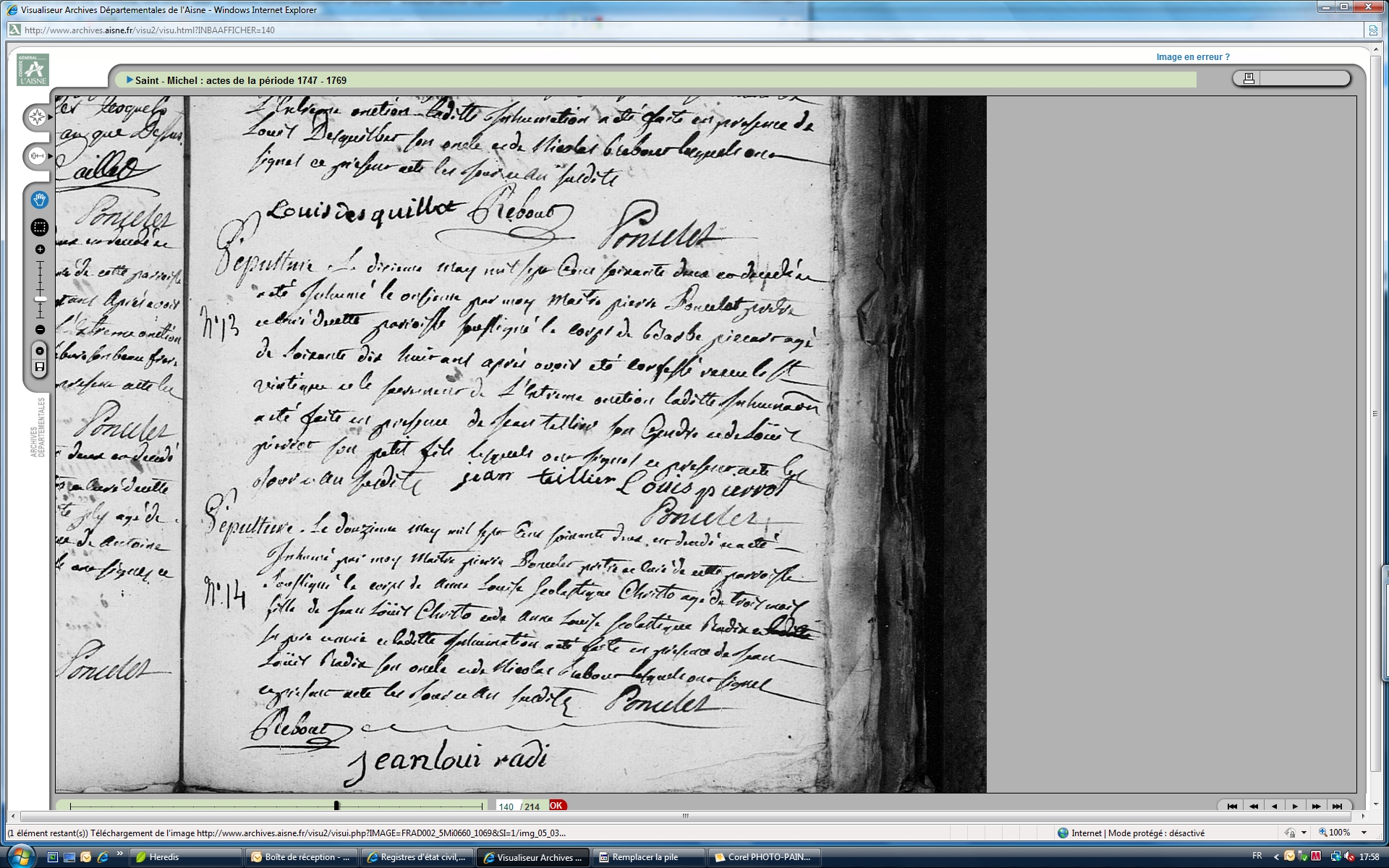Expand Saint-Michel actes title arrow
The width and height of the screenshot is (1389, 868).
[x=129, y=80]
